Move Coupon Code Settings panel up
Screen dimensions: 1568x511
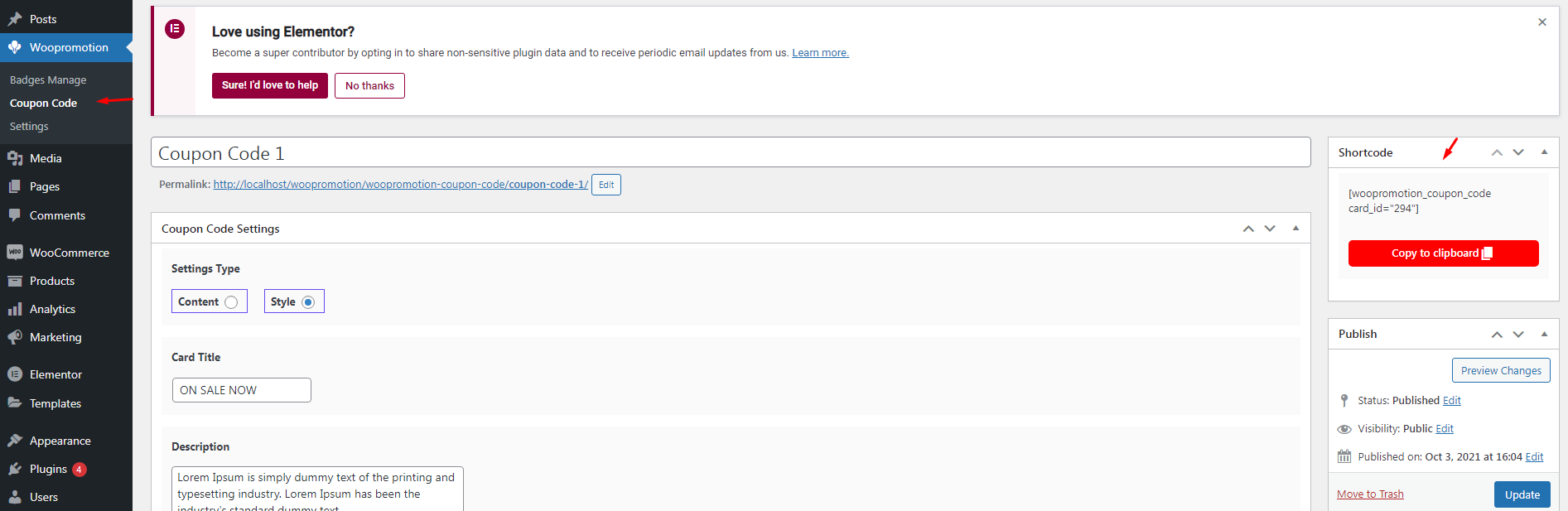point(1248,229)
